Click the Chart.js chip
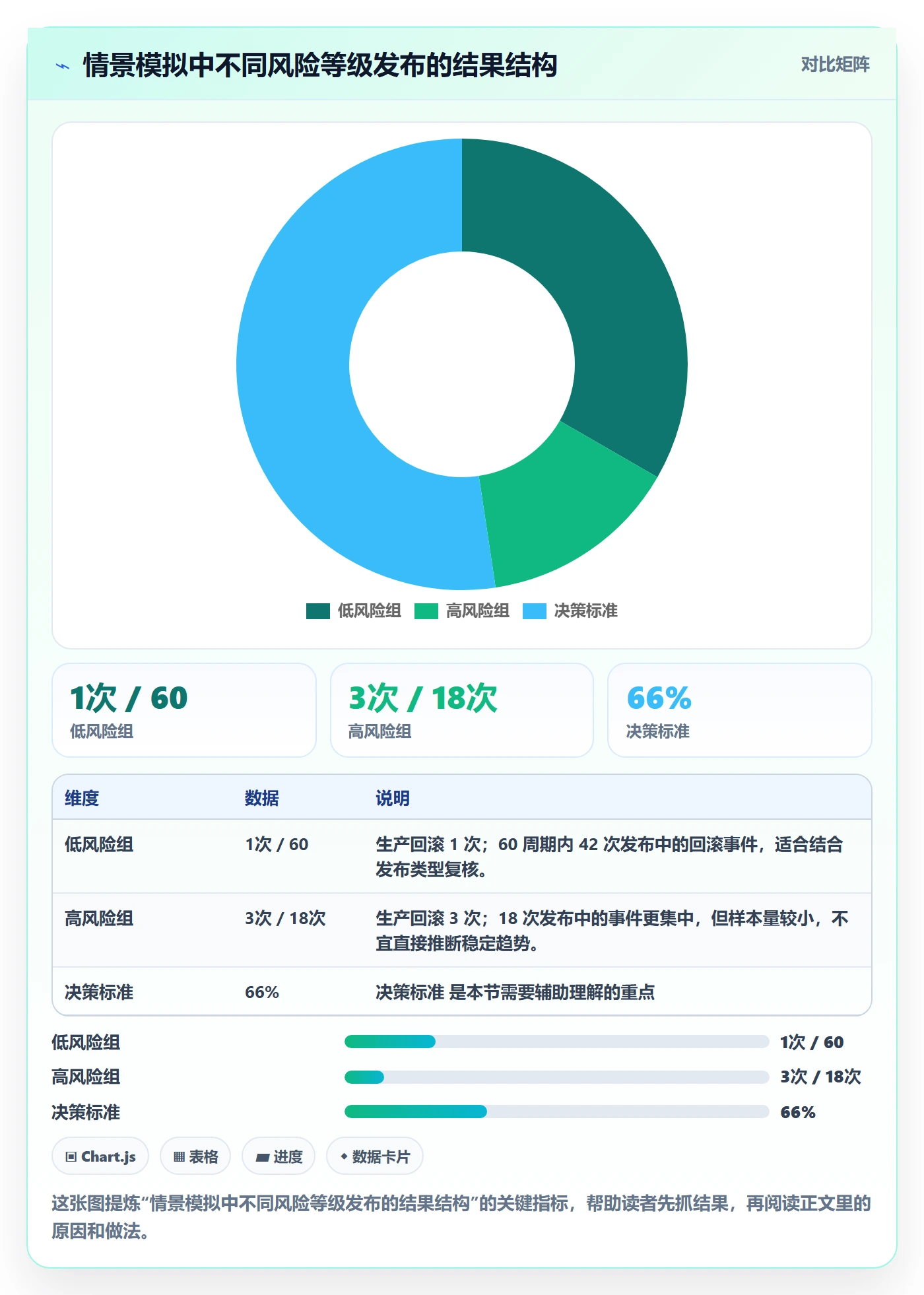The width and height of the screenshot is (924, 1295). (100, 1156)
